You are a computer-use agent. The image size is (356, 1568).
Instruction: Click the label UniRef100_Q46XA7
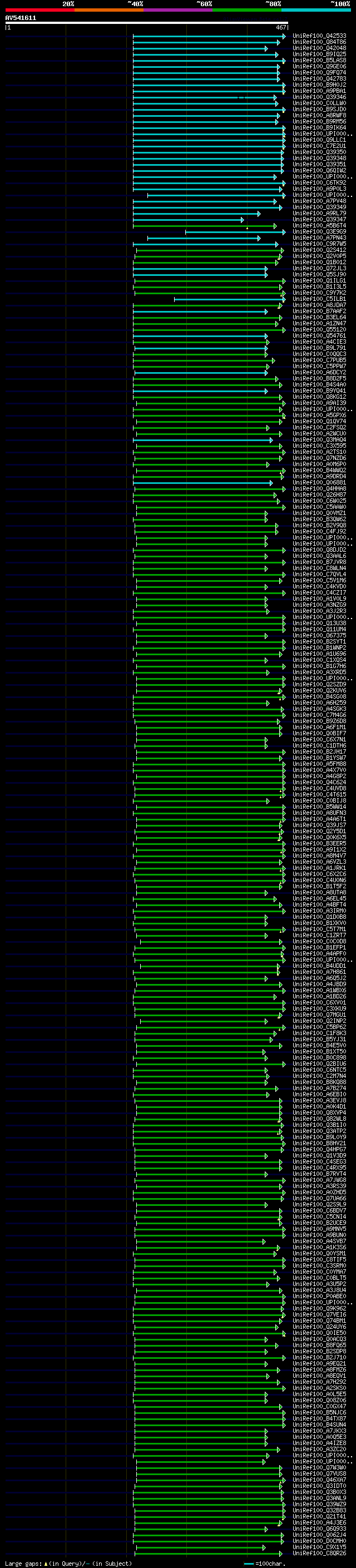click(319, 1480)
